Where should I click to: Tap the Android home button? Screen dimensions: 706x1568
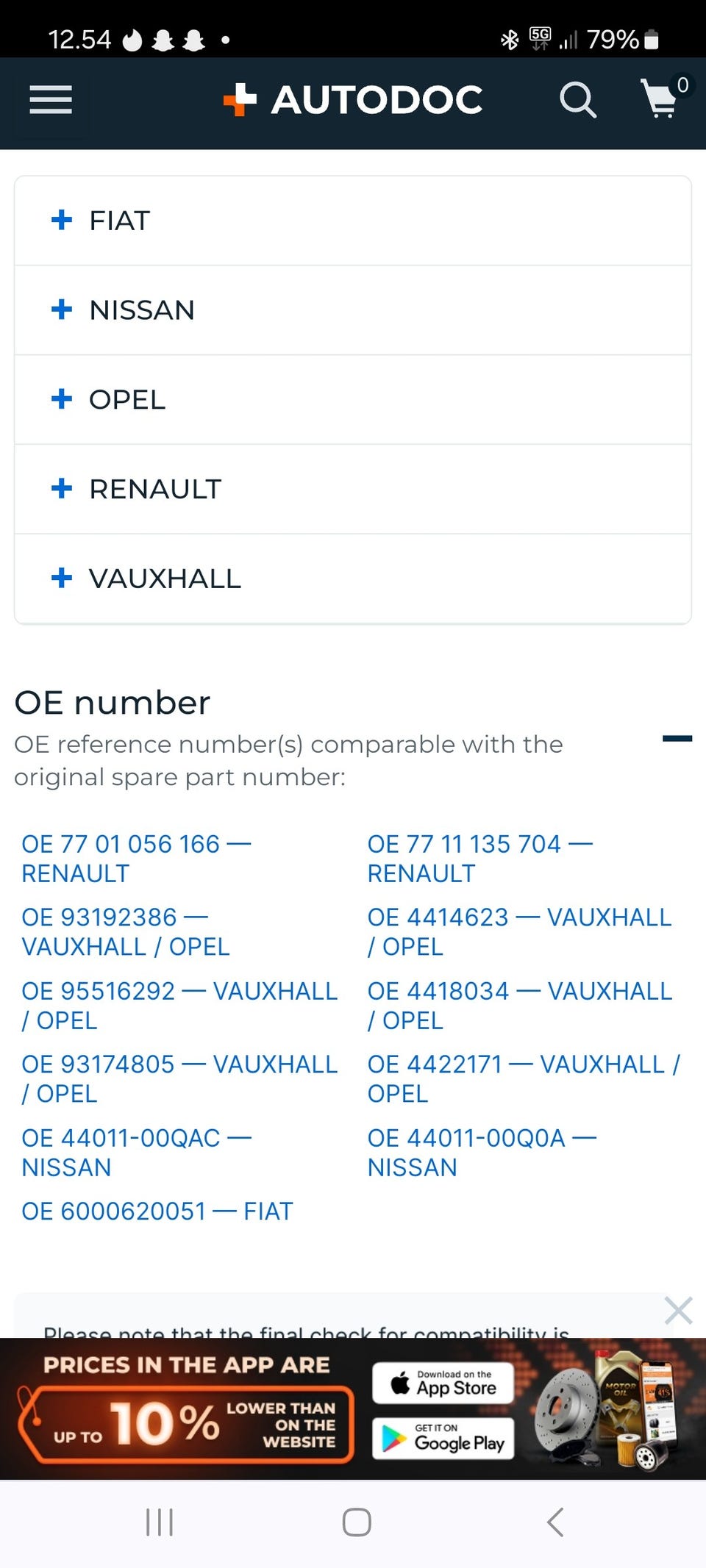[357, 1522]
